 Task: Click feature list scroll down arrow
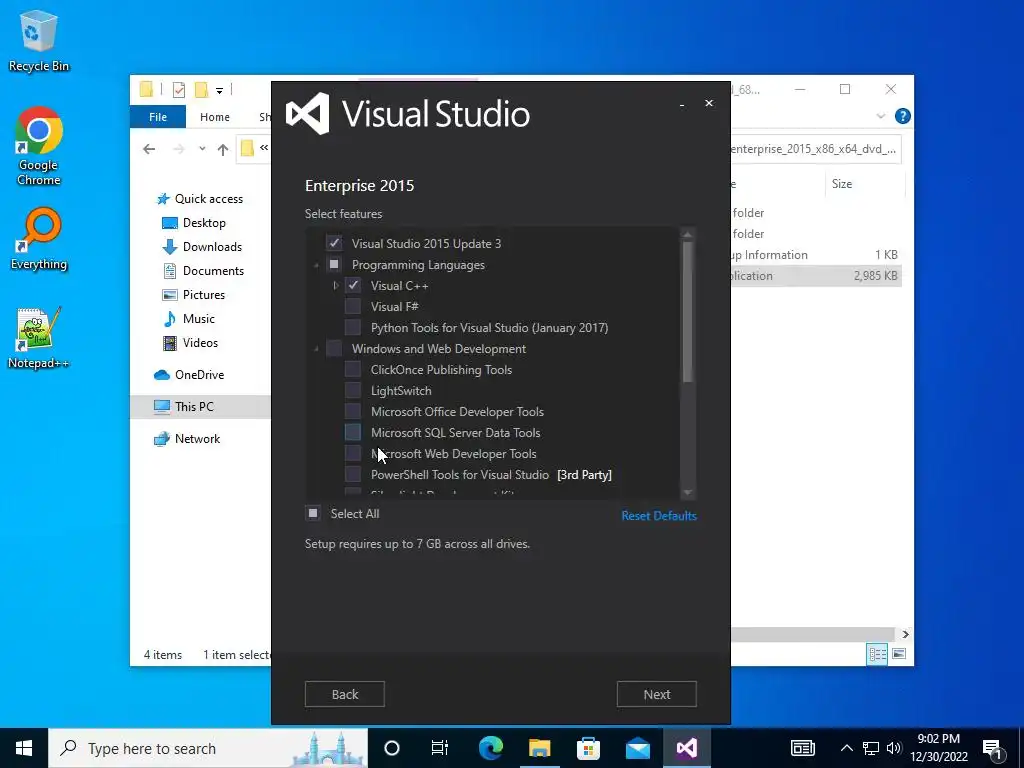(x=687, y=493)
